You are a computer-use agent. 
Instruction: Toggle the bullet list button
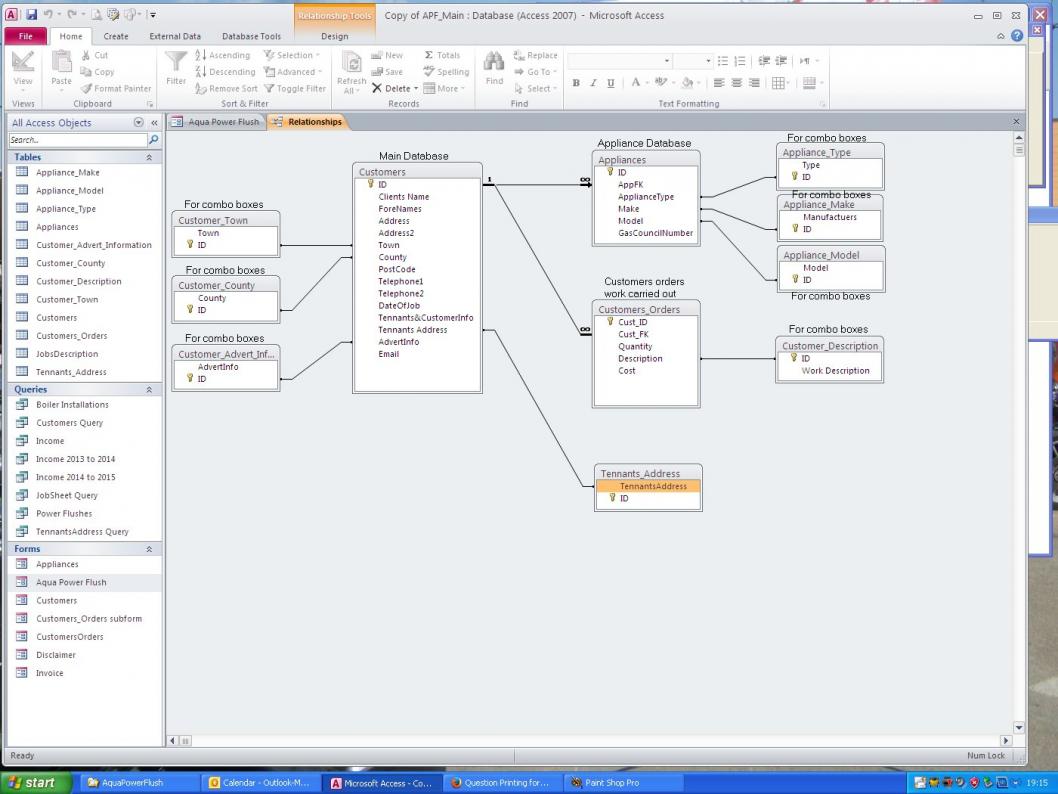click(x=723, y=61)
